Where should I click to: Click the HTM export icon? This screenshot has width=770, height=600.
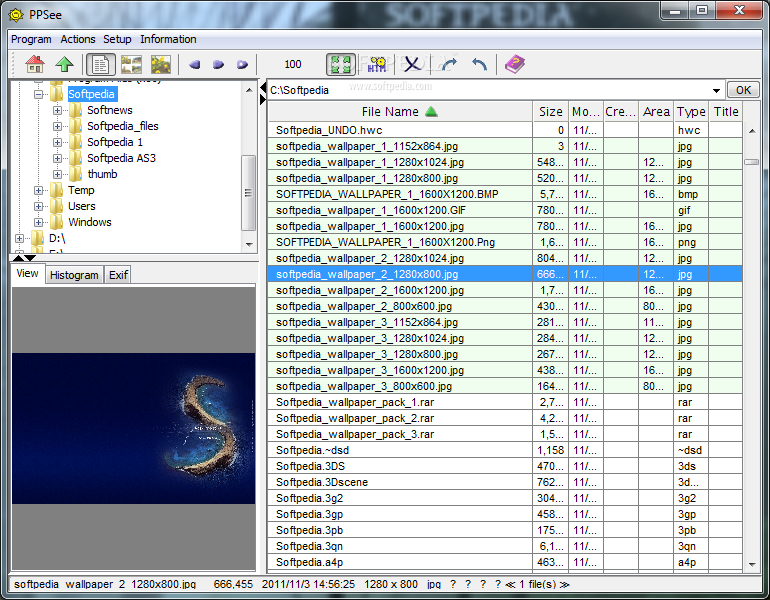pyautogui.click(x=377, y=64)
